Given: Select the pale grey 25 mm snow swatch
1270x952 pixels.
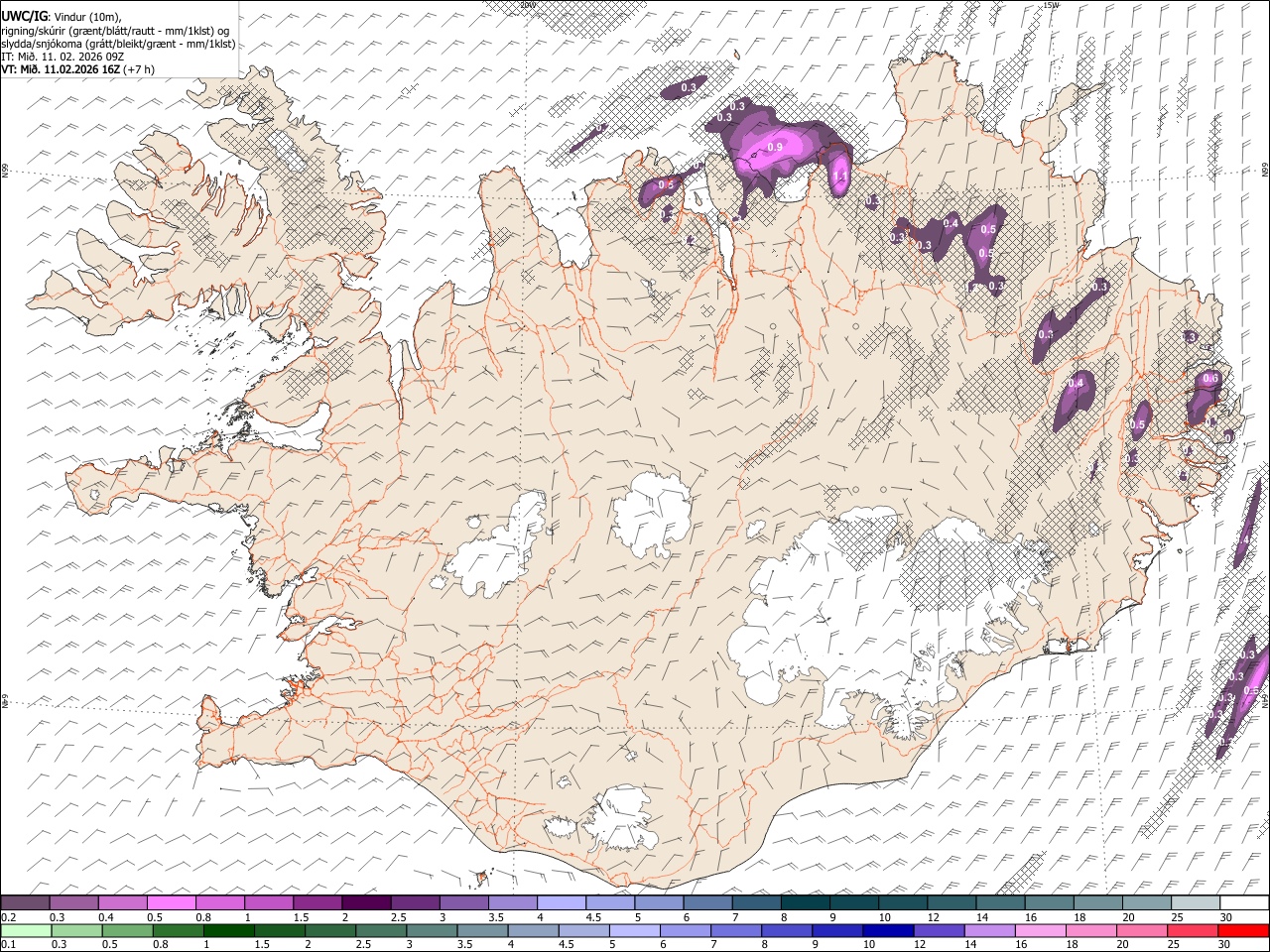Looking at the screenshot, I should [x=1196, y=903].
